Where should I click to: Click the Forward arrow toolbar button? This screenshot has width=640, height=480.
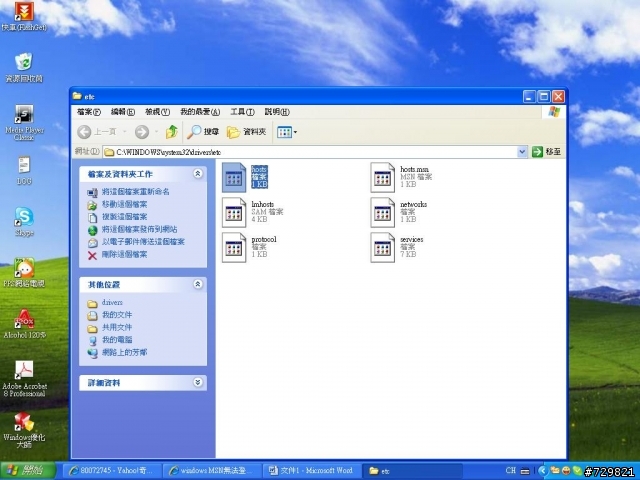tap(142, 132)
